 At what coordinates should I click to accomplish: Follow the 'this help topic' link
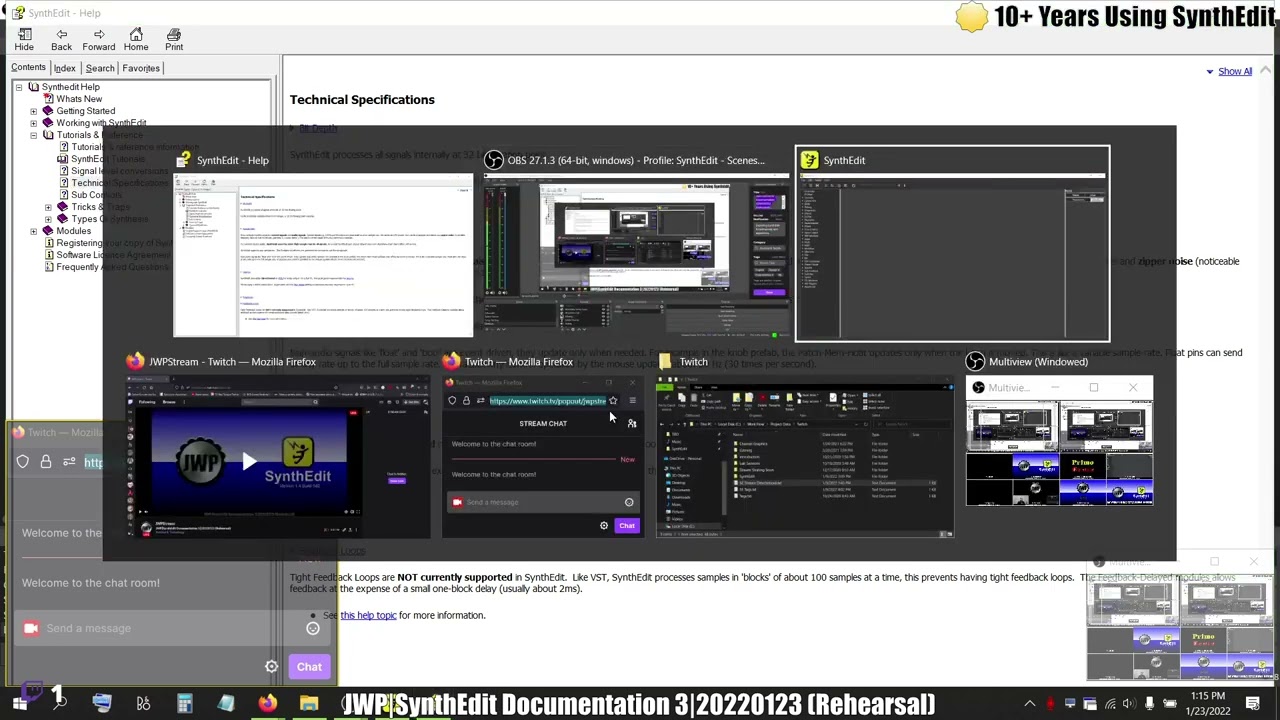(x=368, y=615)
